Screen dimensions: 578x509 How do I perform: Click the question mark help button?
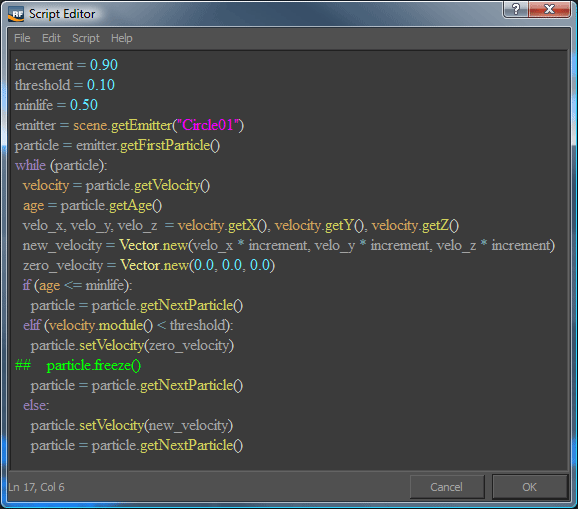point(516,9)
